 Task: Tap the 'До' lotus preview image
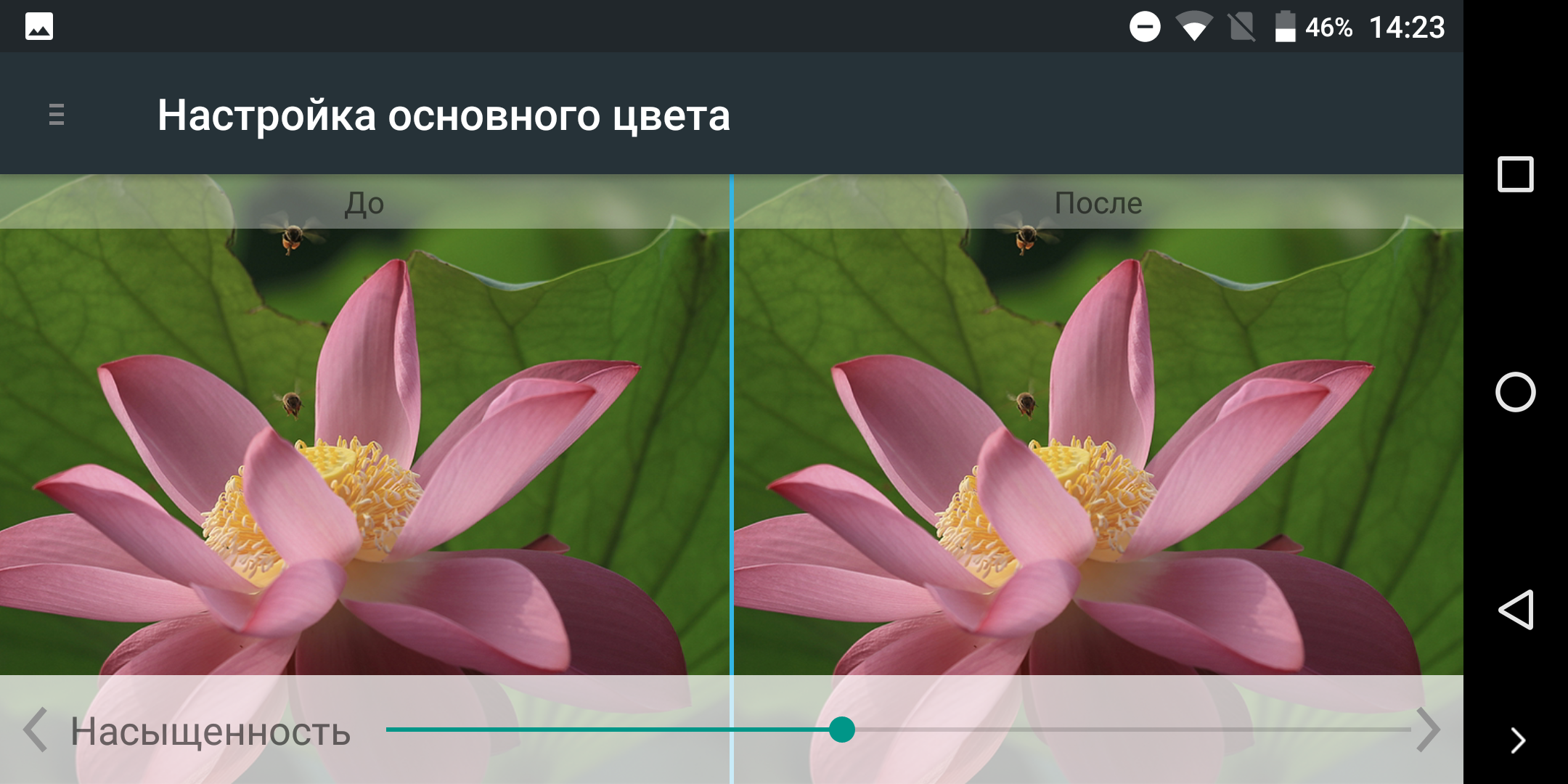click(364, 450)
